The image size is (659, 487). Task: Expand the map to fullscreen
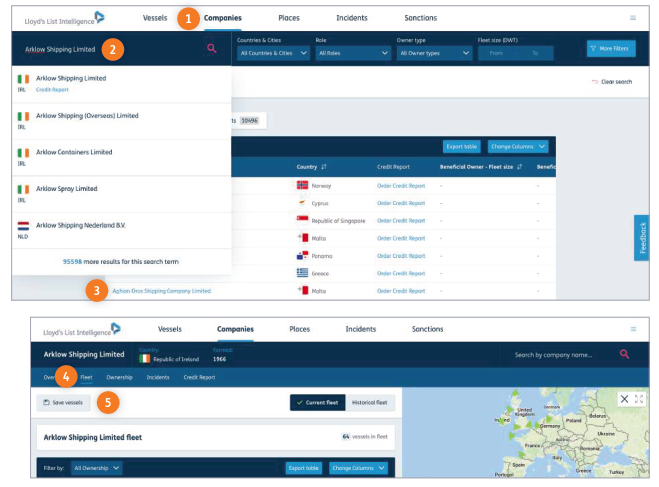click(x=639, y=399)
